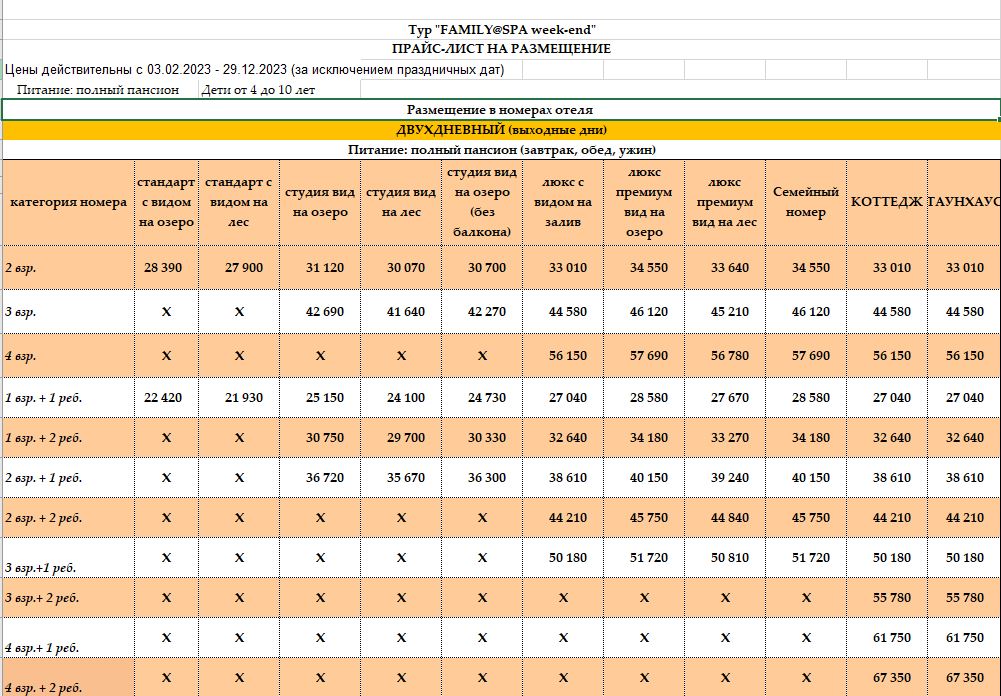Select 61 750 in the ТАУНХАУС column

[965, 638]
